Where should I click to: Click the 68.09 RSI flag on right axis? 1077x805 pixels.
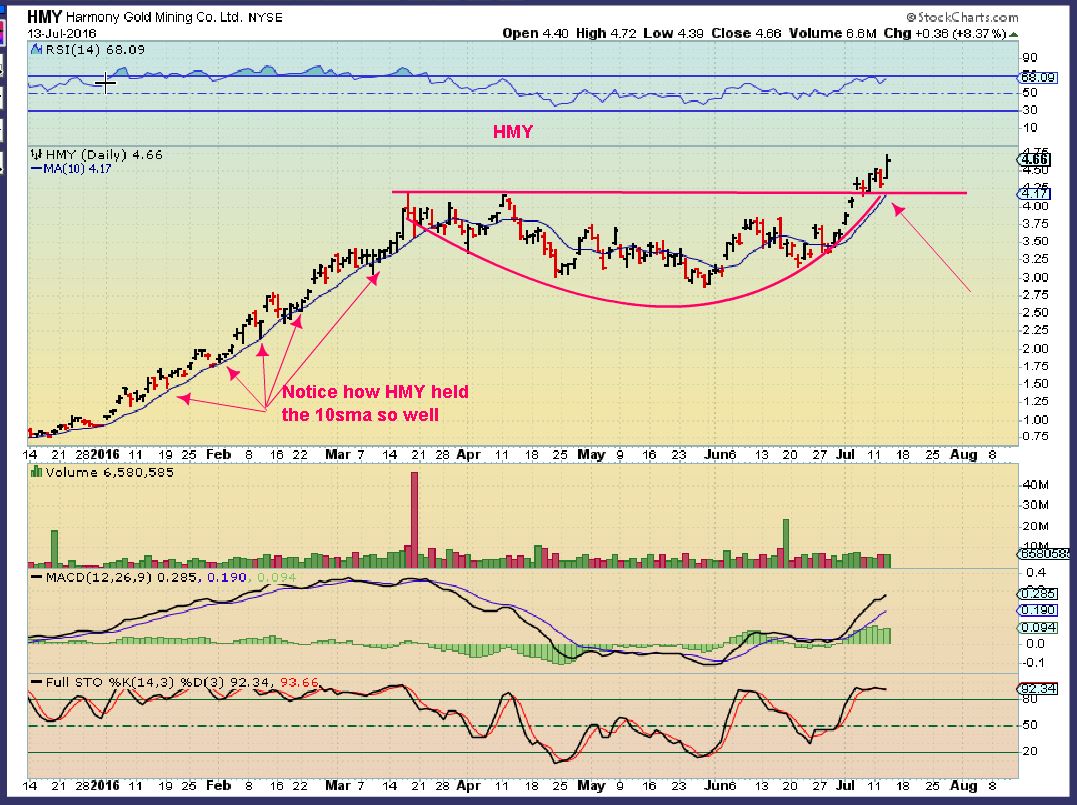[1039, 76]
